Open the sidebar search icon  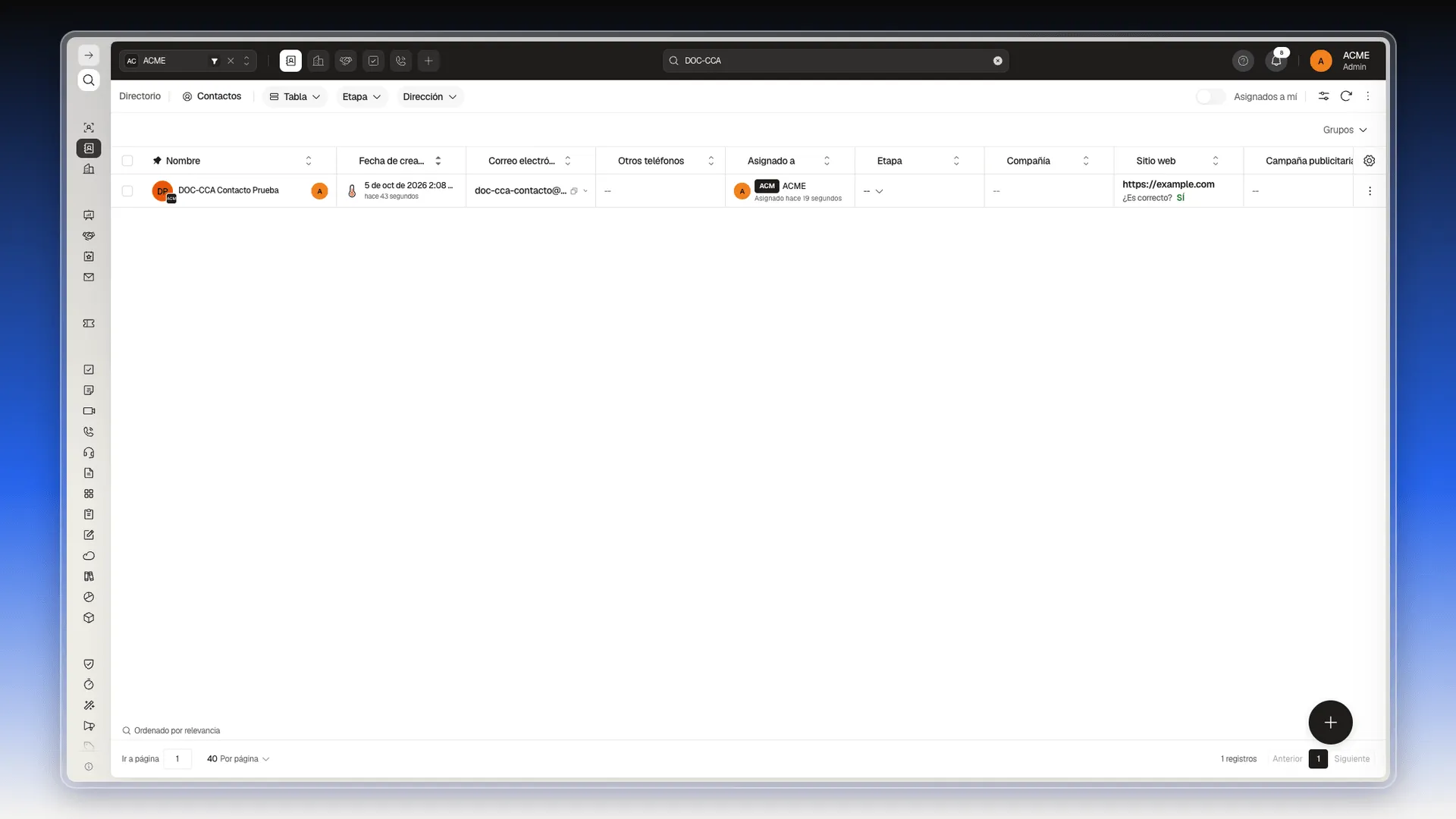89,80
